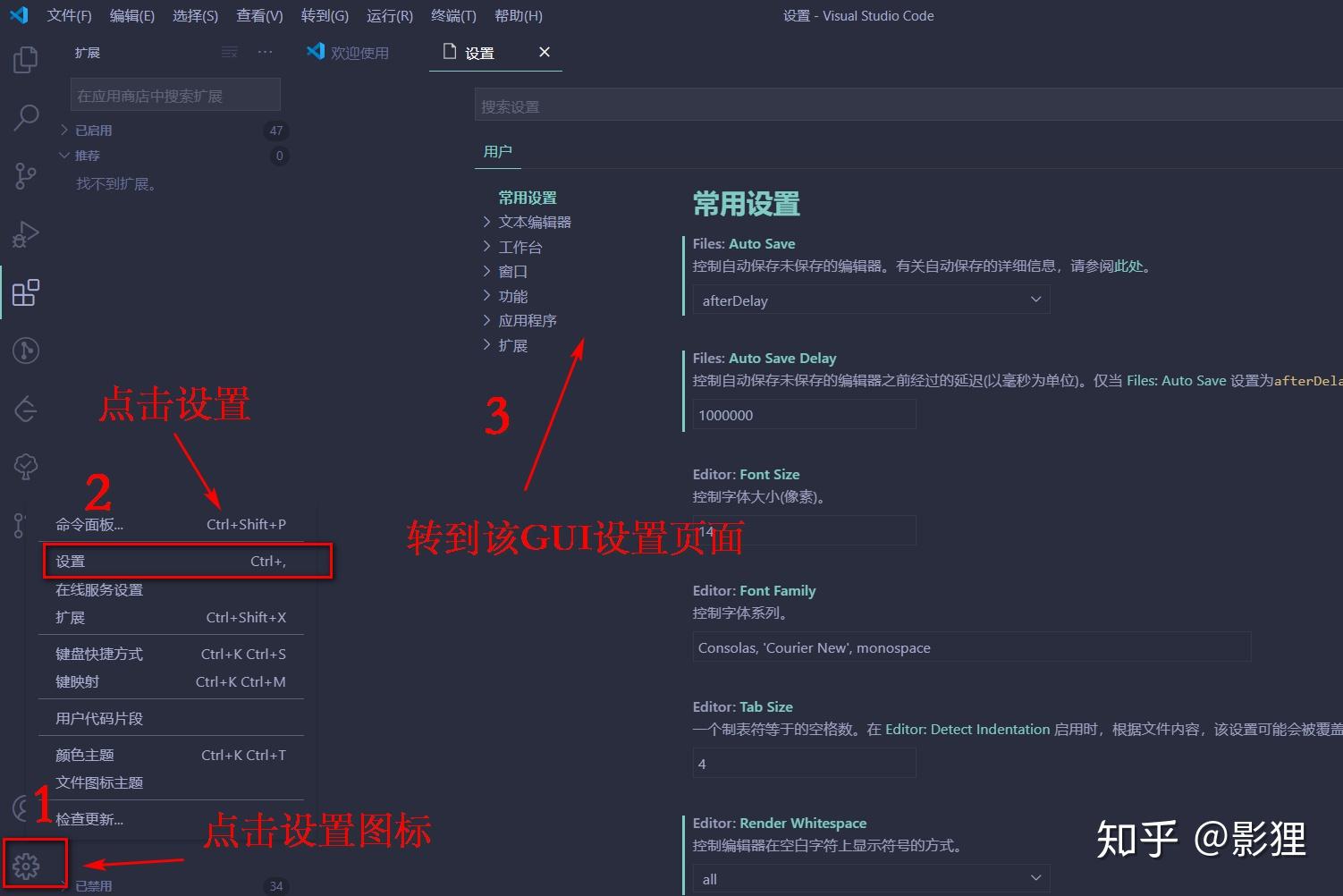The image size is (1343, 896).
Task: Open the Extensions panel more actions (...) icon
Action: pyautogui.click(x=265, y=52)
